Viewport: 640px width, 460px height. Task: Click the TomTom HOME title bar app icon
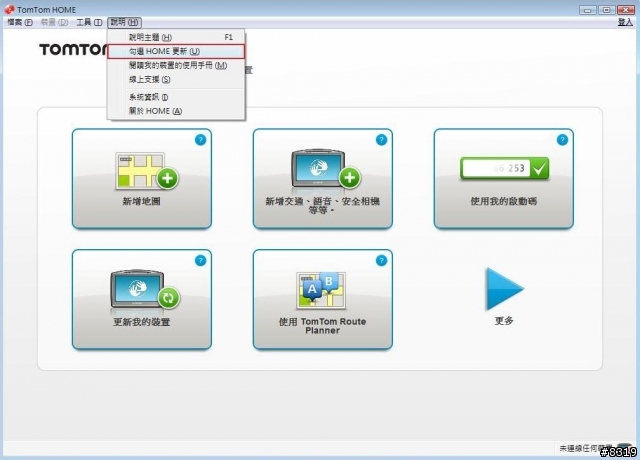pyautogui.click(x=9, y=9)
